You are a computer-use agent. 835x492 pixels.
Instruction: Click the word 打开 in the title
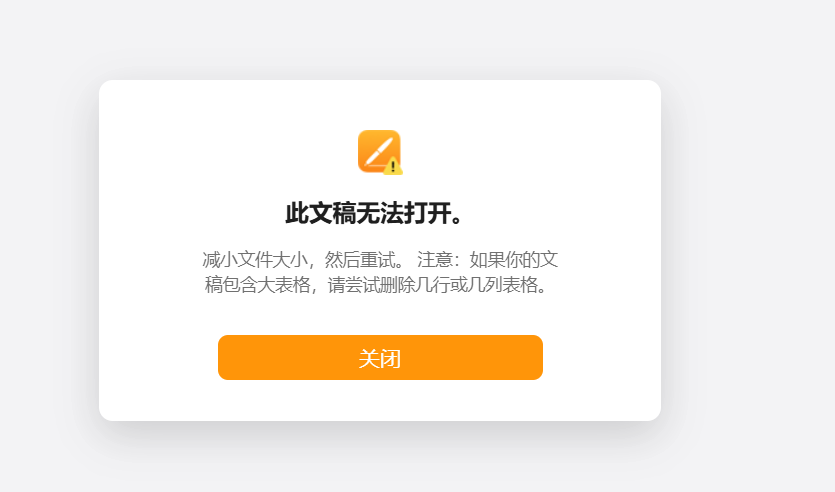(x=428, y=214)
